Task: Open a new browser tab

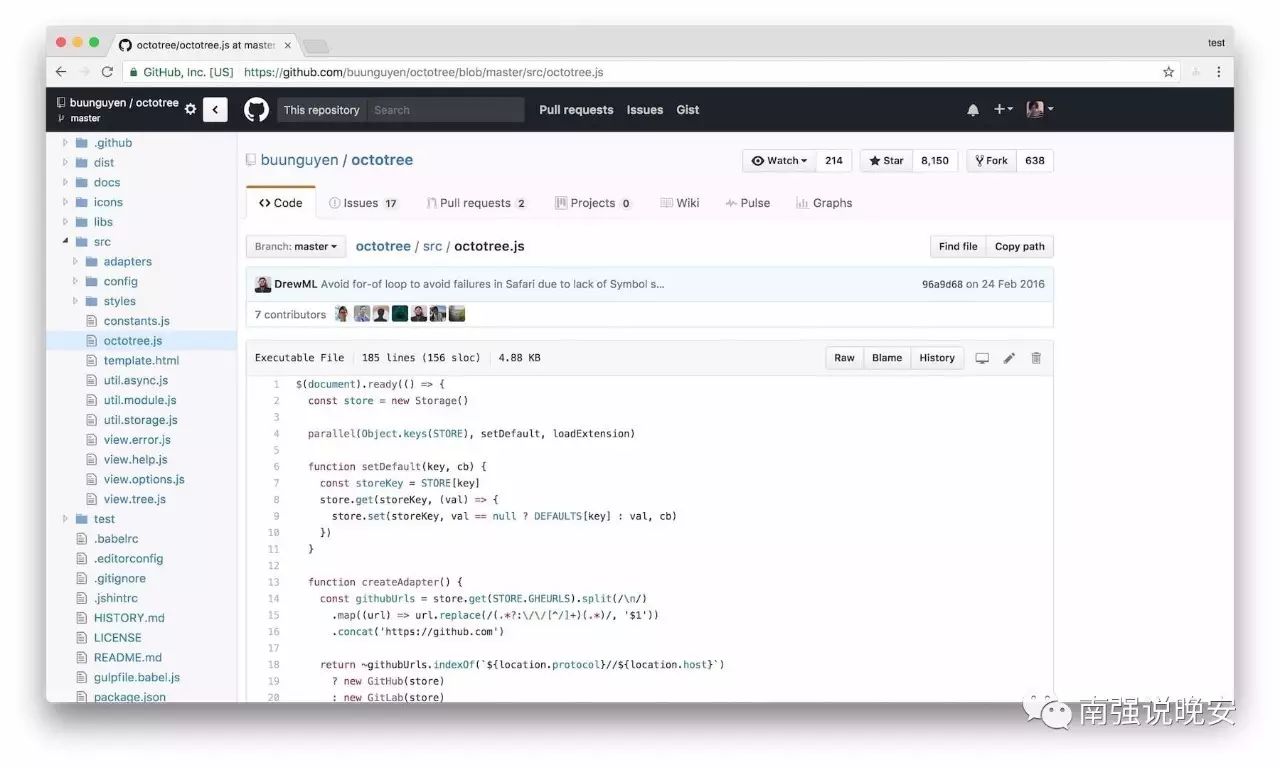Action: [x=316, y=46]
